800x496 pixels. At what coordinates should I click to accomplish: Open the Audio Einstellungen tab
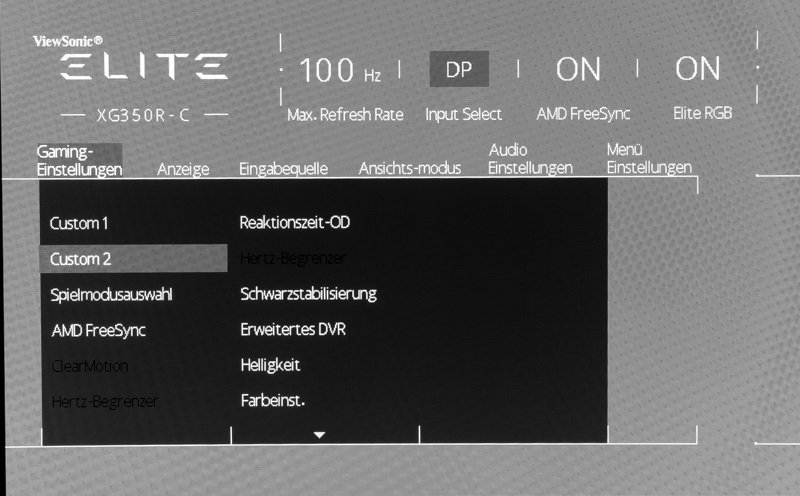[530, 159]
